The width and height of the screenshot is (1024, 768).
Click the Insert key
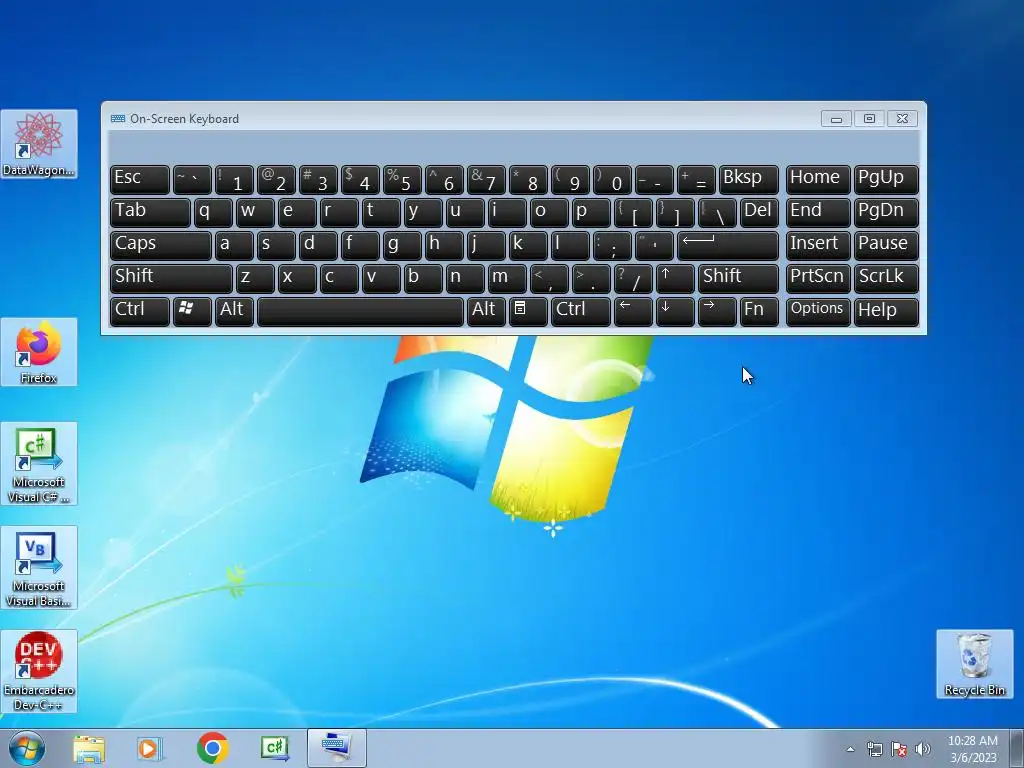click(x=818, y=246)
